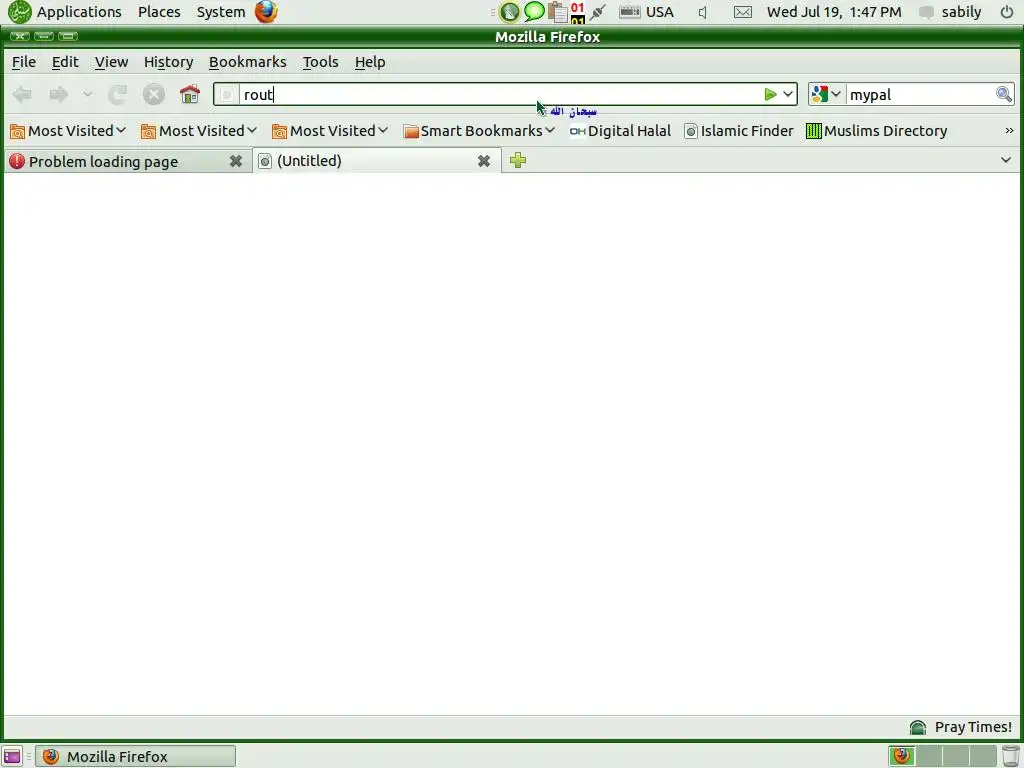Open the Muslims Directory bookmark

click(x=876, y=131)
